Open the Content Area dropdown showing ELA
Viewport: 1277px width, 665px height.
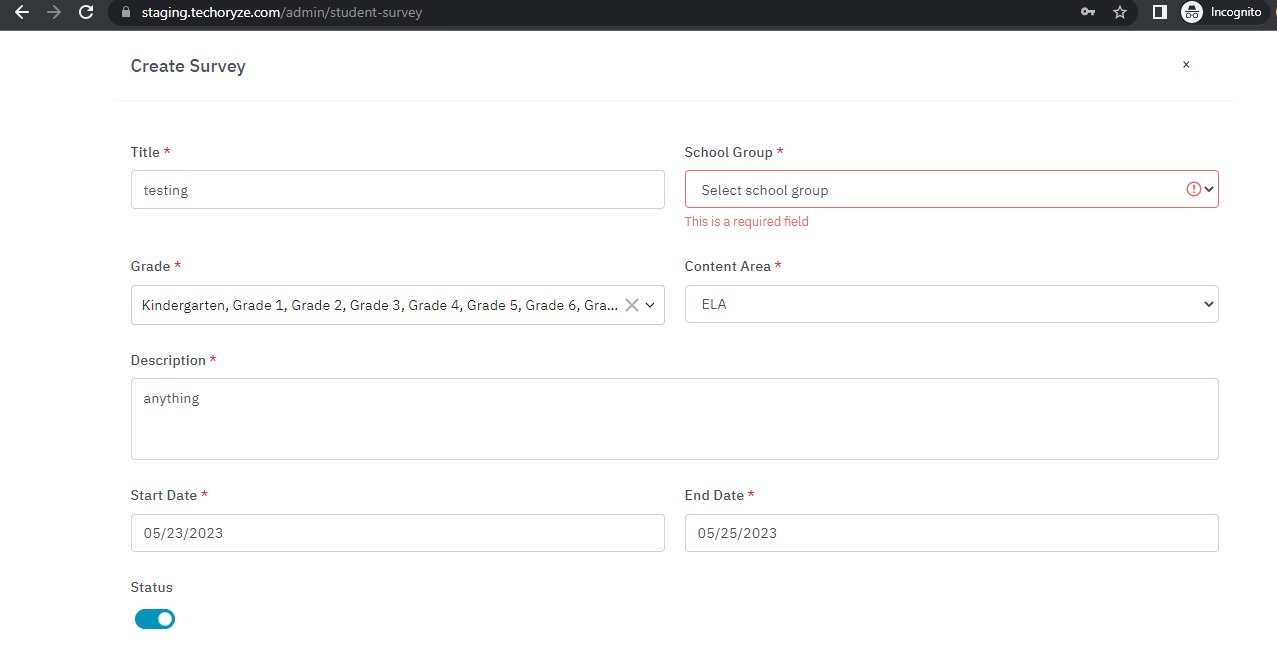tap(950, 304)
